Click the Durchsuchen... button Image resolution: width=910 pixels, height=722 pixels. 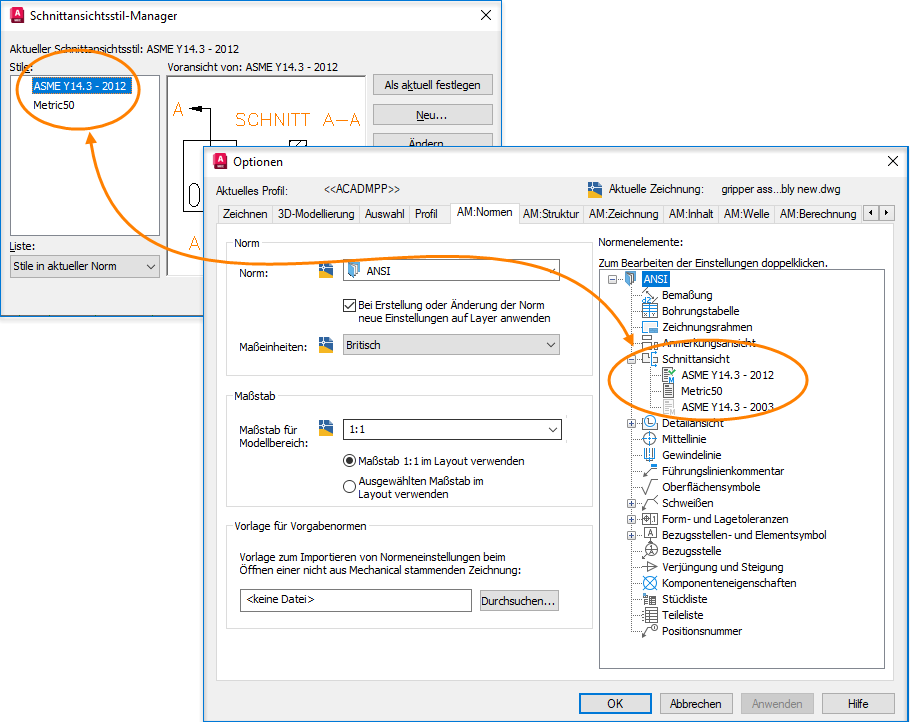519,601
